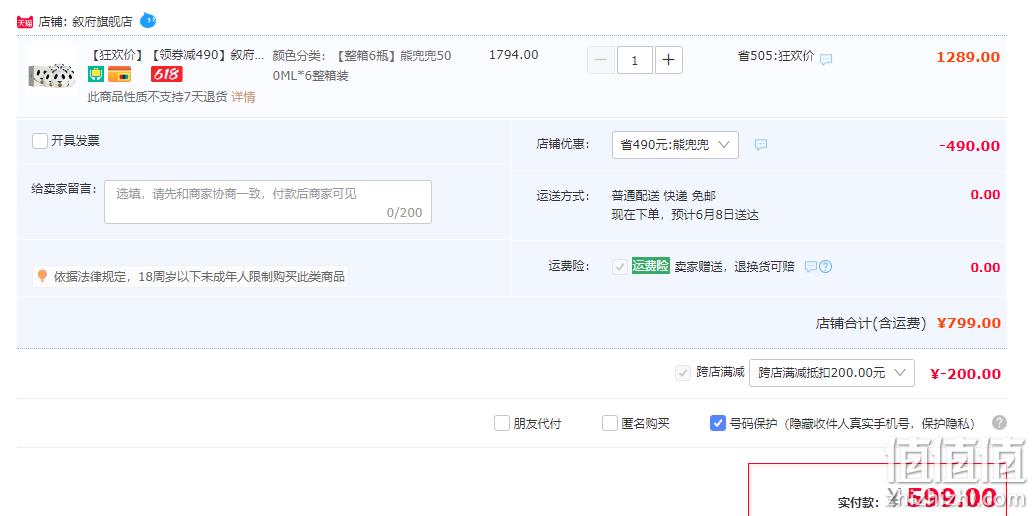The height and width of the screenshot is (516, 1035).
Task: Click the item price 1289.00
Action: (968, 57)
